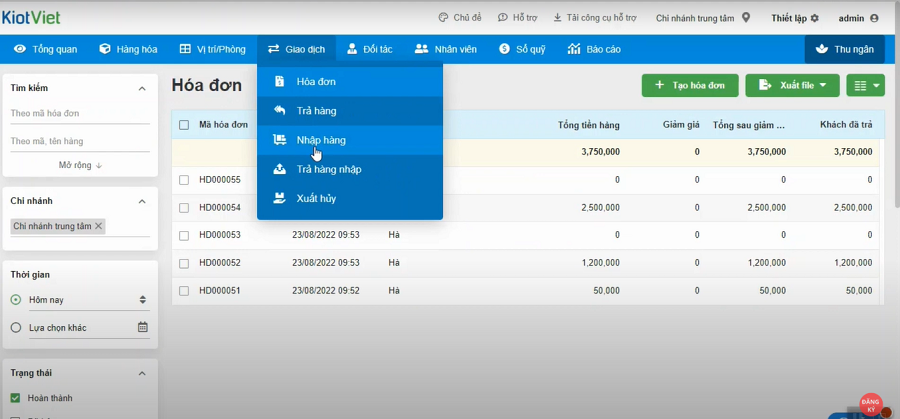The height and width of the screenshot is (419, 900).
Task: Click the Xuất hủy hand icon
Action: (280, 199)
